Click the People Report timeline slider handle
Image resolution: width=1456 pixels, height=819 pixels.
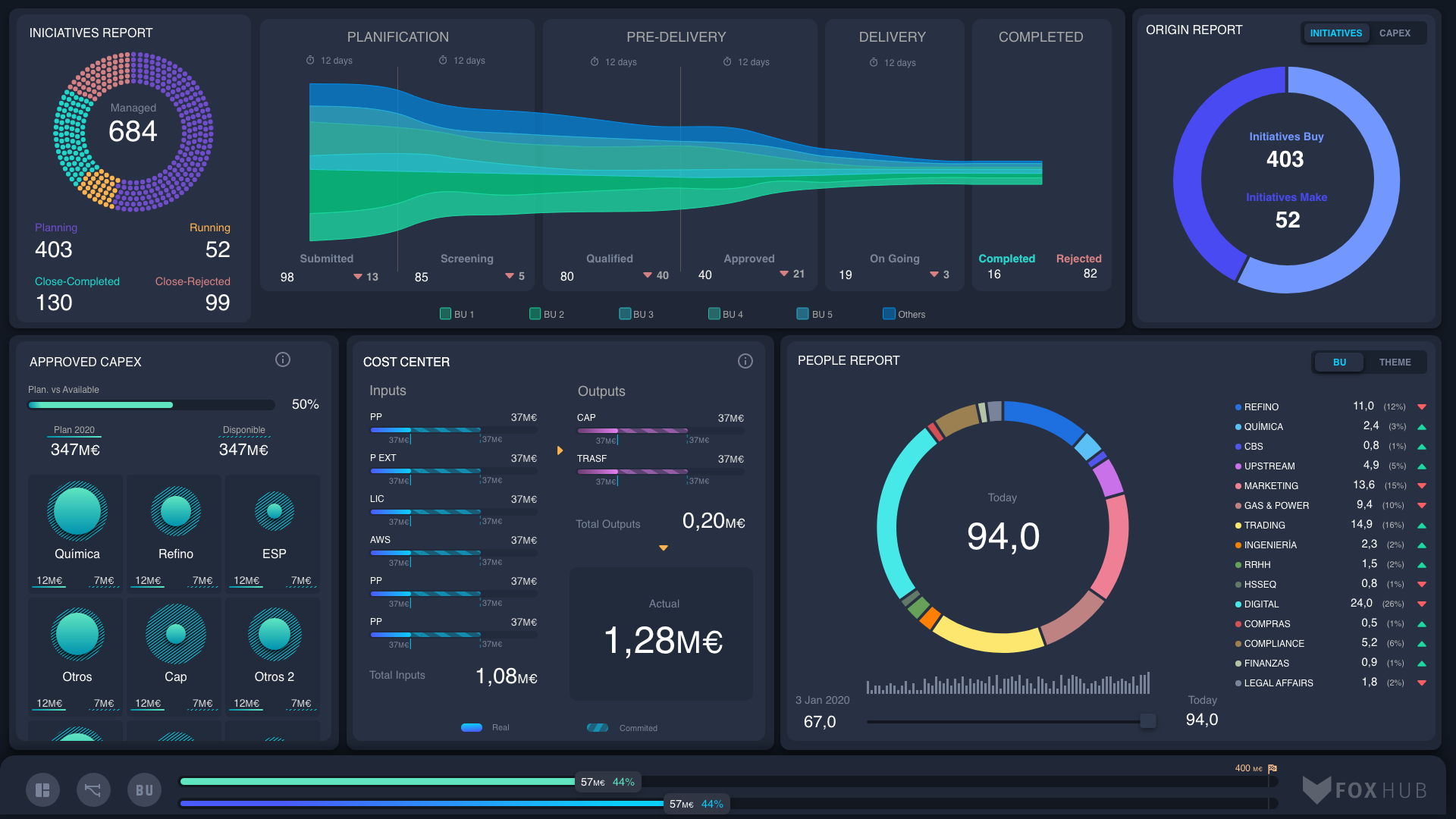1148,720
